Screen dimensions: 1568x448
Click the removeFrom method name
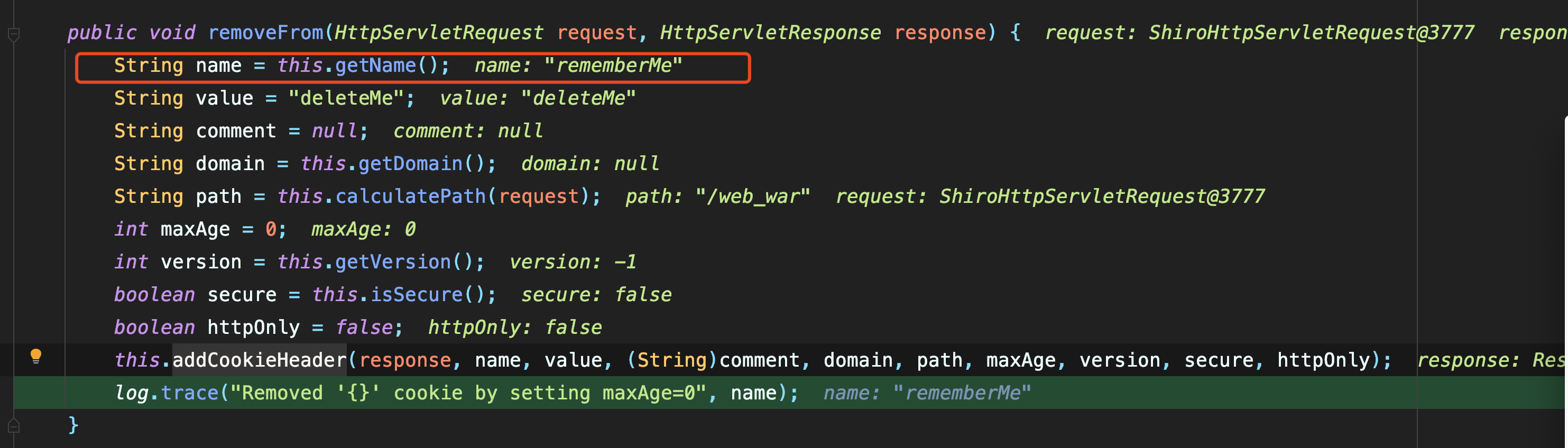[266, 33]
